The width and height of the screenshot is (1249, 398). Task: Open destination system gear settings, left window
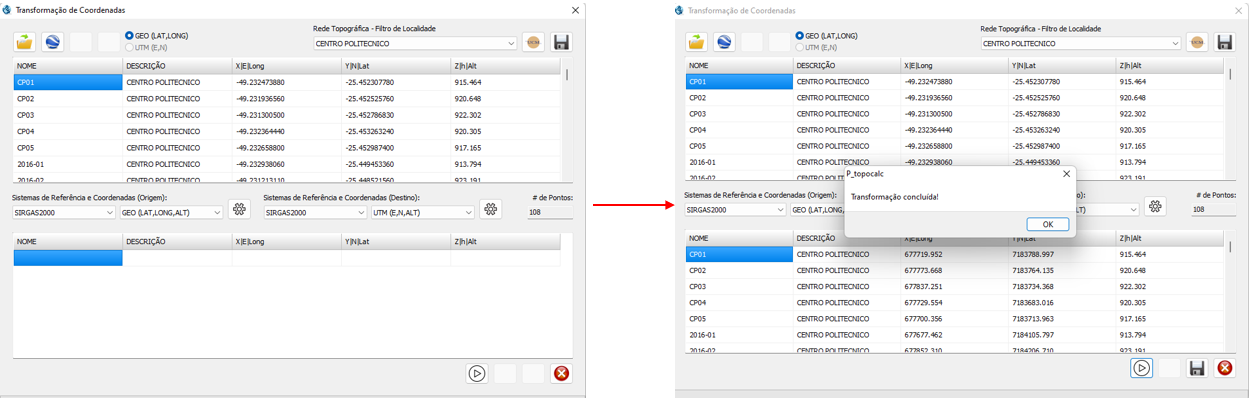coord(490,209)
